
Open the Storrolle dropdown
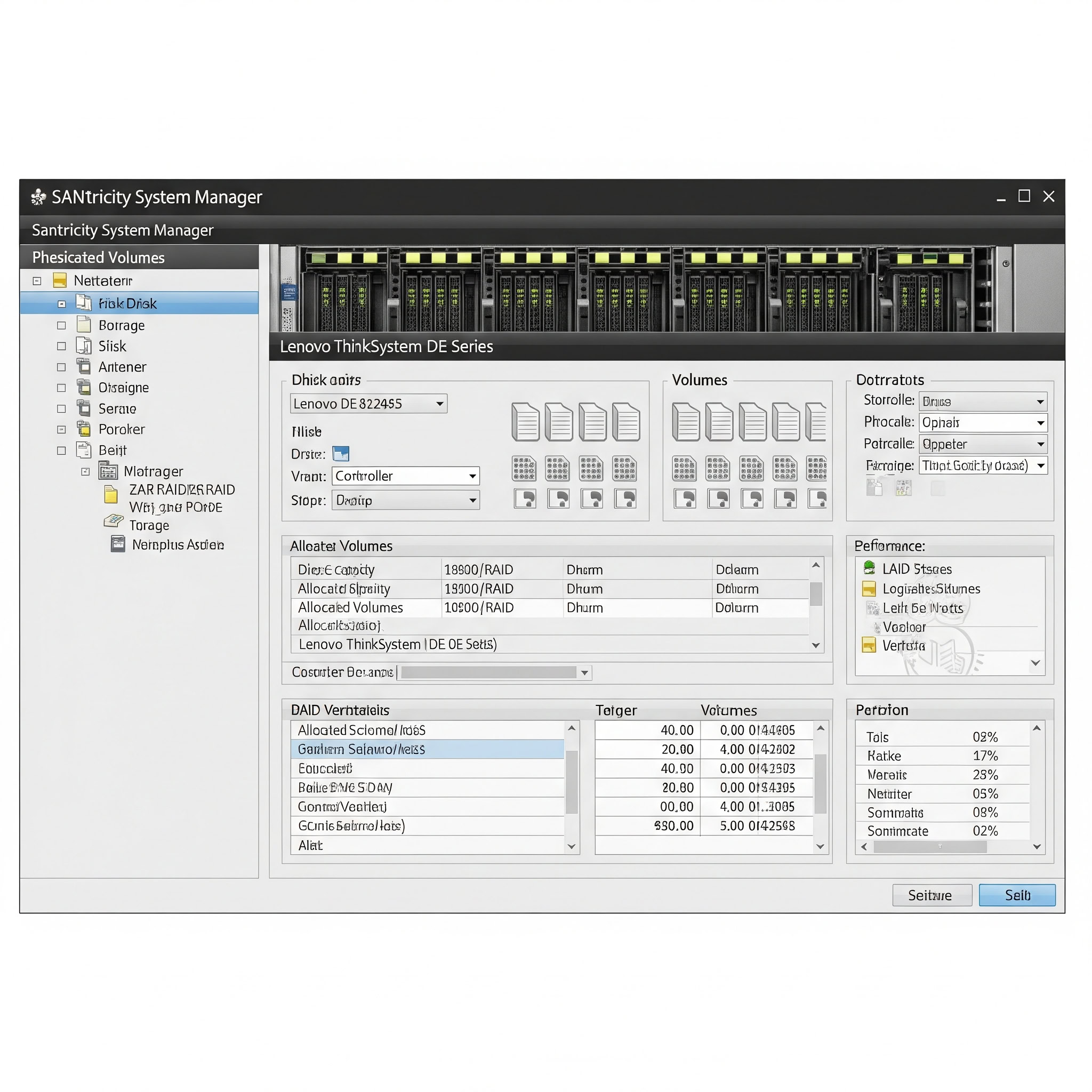click(x=983, y=402)
